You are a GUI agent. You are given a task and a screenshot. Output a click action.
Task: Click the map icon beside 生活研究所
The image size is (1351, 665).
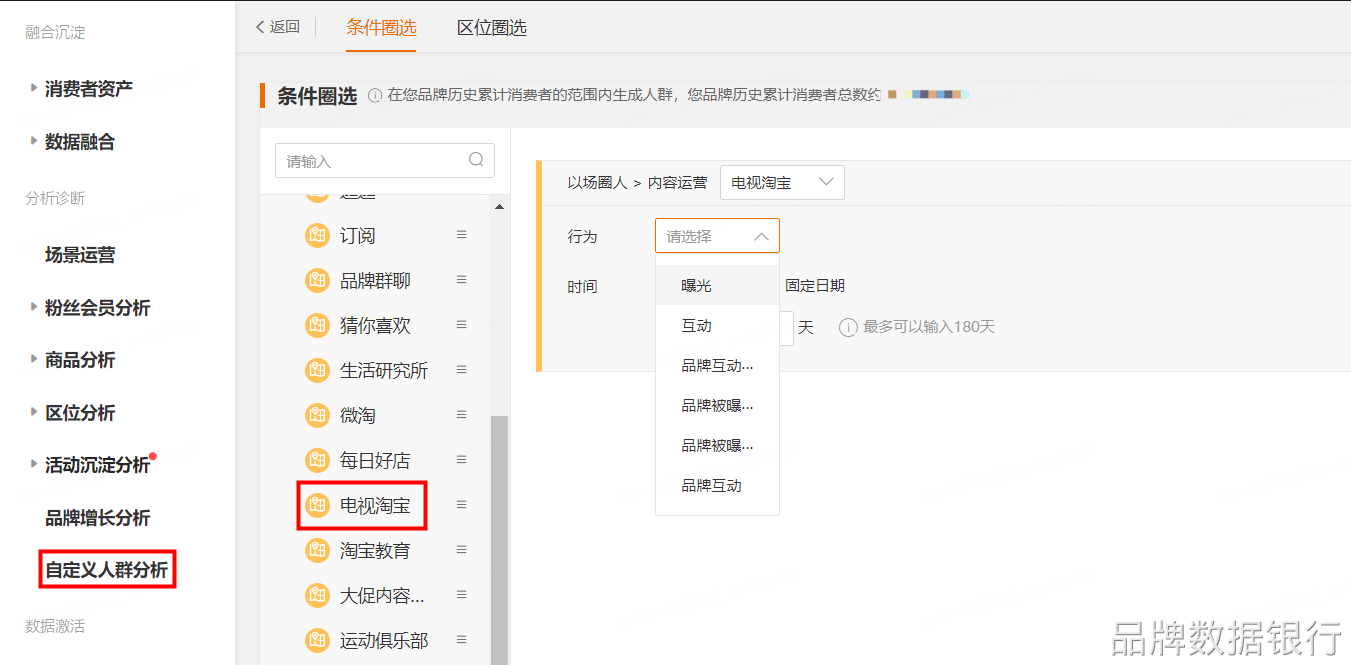[317, 371]
